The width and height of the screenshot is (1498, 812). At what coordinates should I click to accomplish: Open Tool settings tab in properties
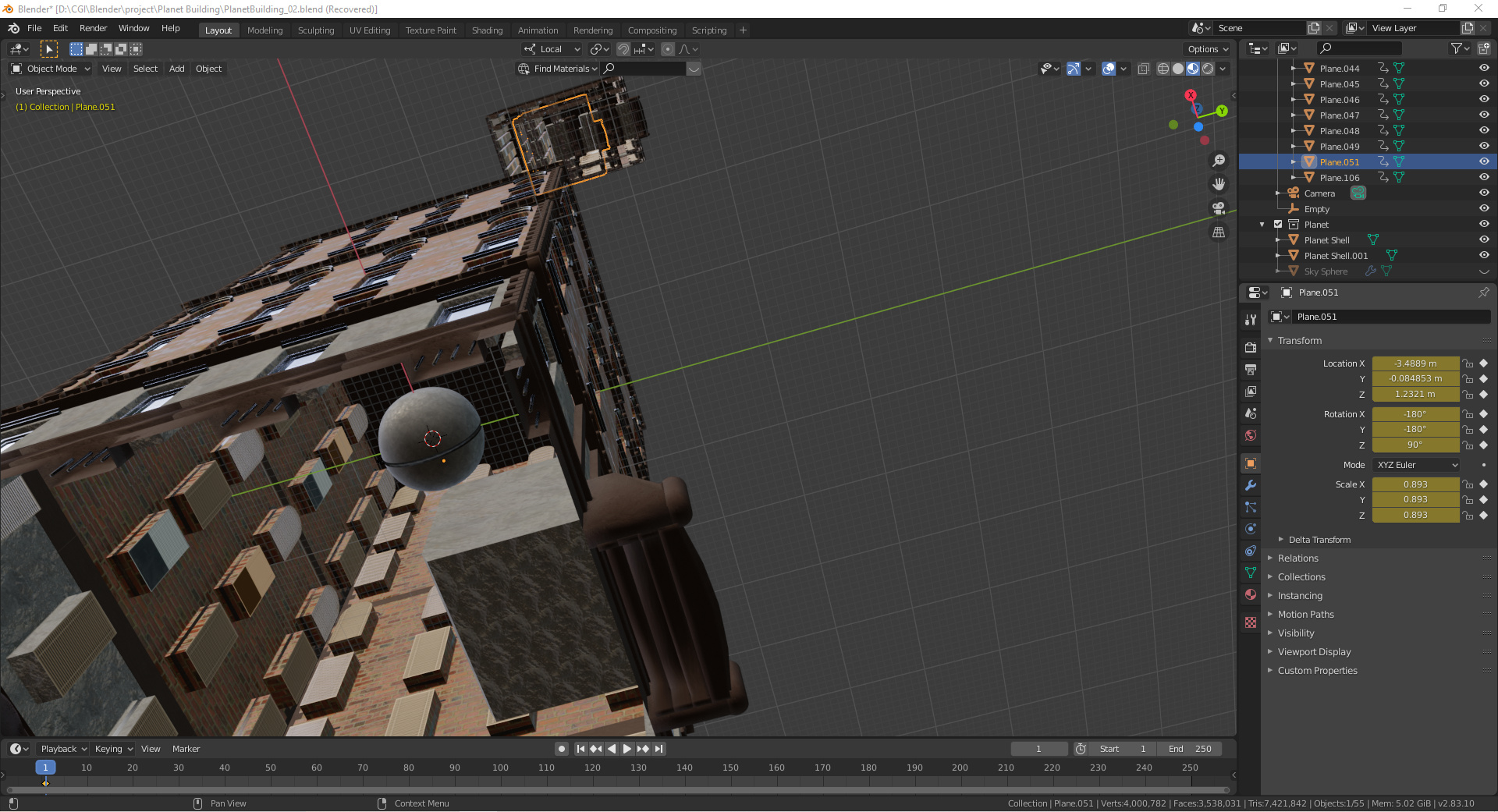pos(1251,320)
